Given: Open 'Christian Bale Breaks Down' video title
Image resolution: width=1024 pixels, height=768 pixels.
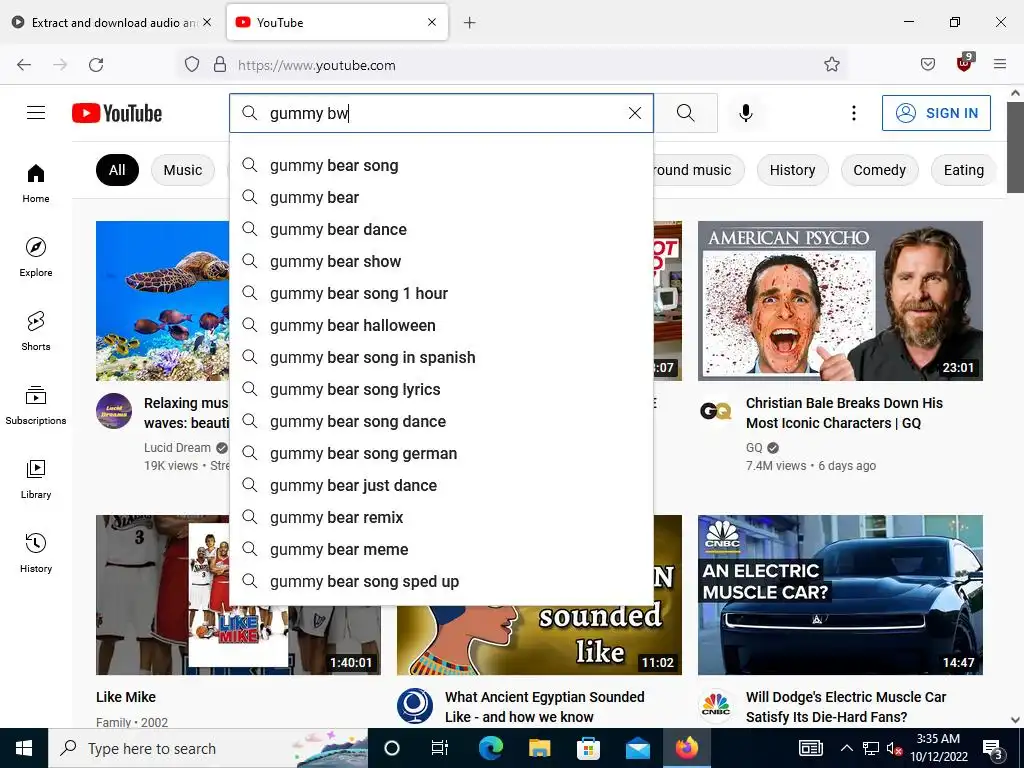Looking at the screenshot, I should [844, 413].
